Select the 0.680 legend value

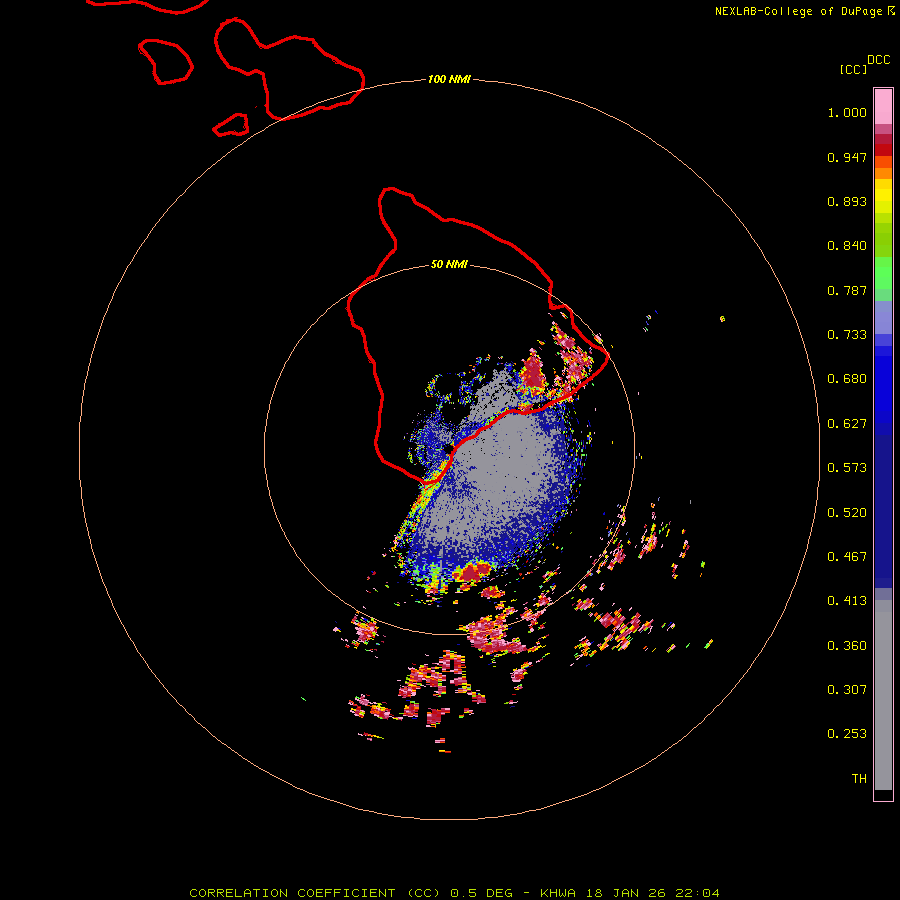point(847,379)
